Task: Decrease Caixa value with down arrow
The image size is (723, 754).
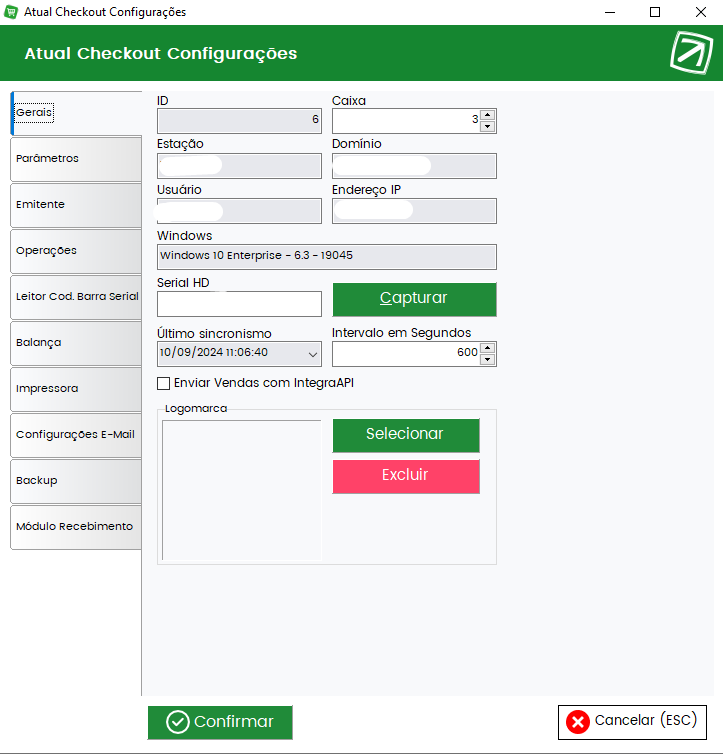Action: pos(487,126)
